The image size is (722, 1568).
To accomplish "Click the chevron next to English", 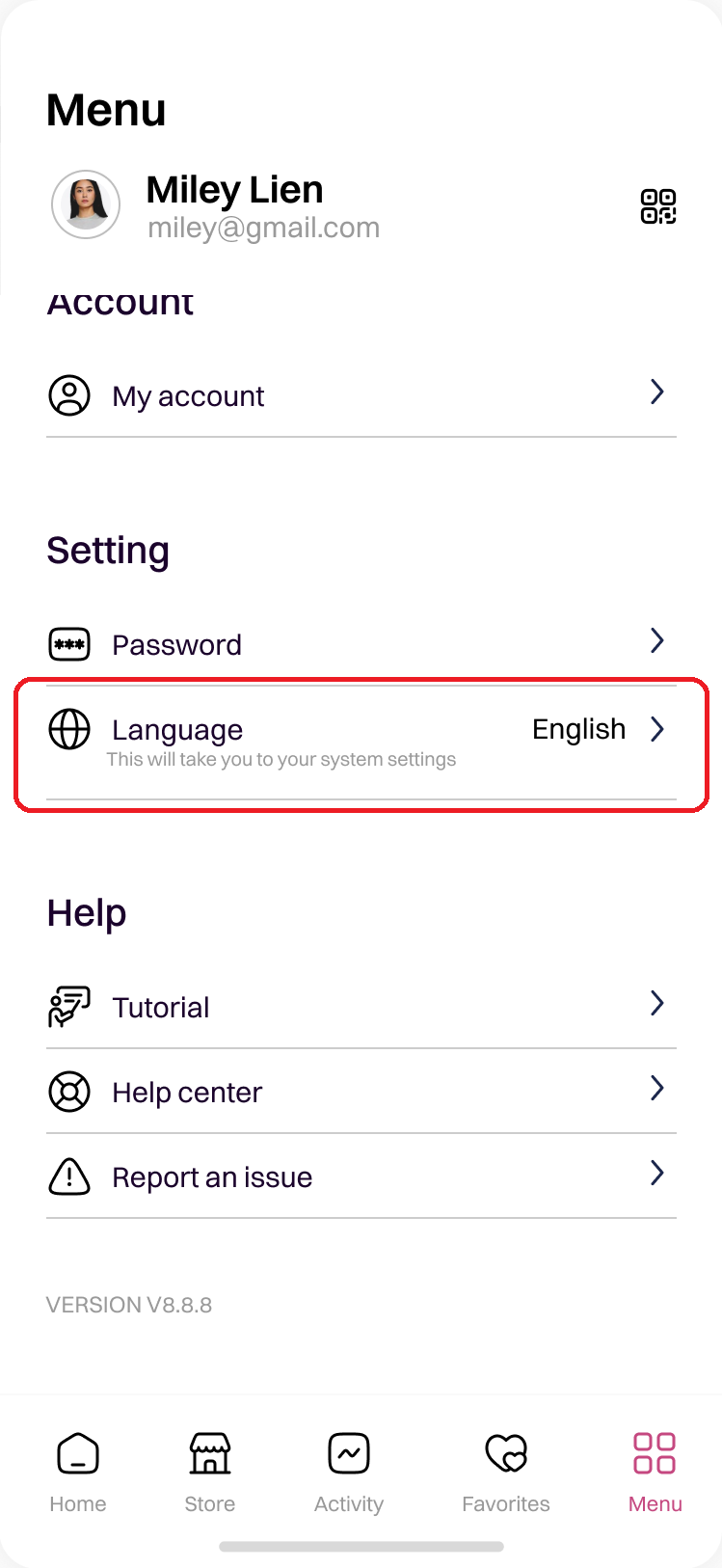I will pos(657,729).
